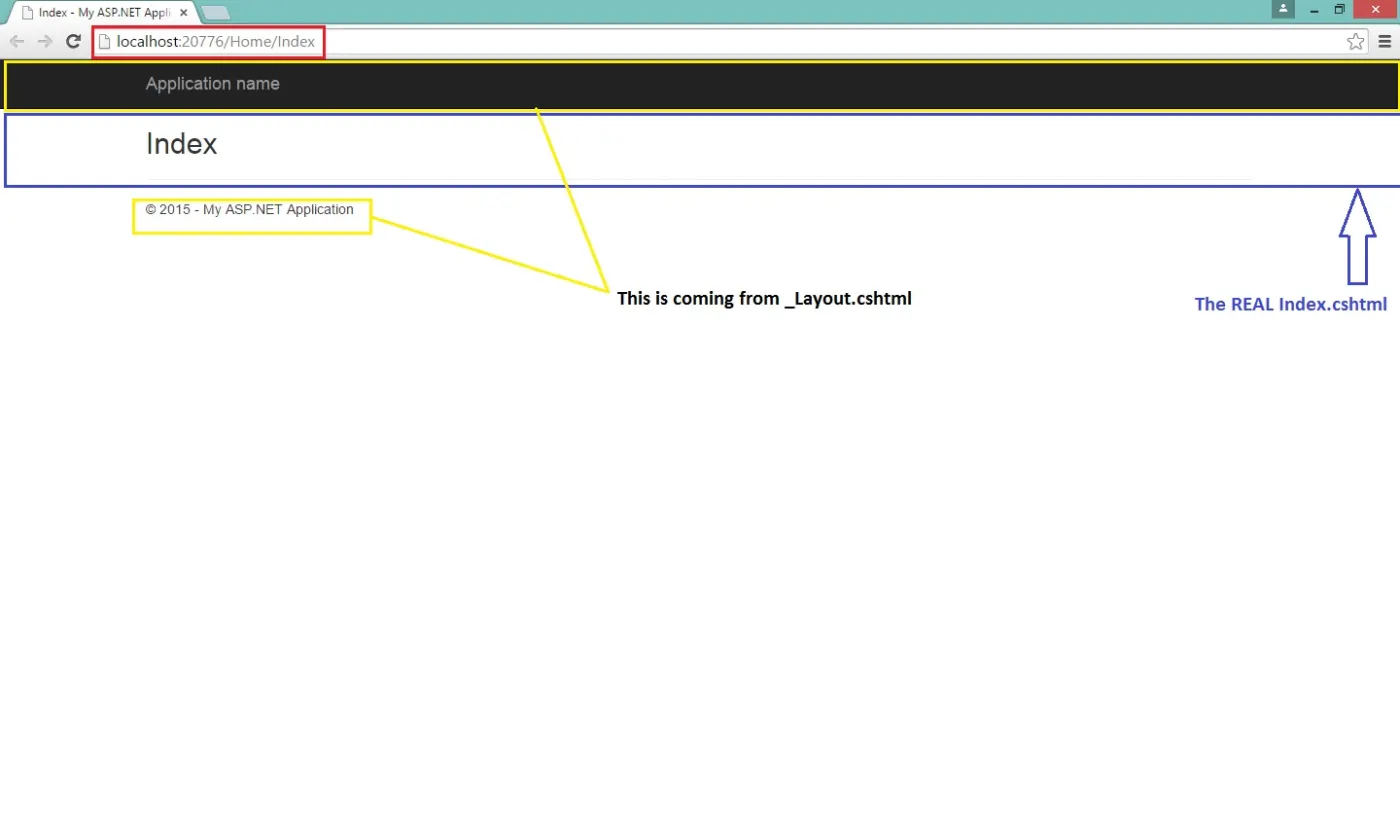Open the Chrome hamburger menu

click(x=1385, y=41)
